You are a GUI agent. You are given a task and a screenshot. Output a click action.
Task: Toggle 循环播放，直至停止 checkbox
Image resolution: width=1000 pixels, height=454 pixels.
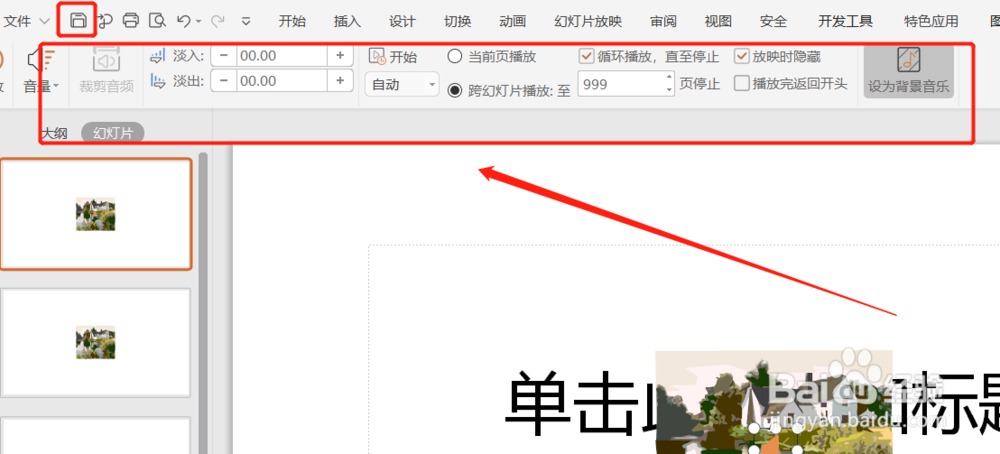[586, 56]
